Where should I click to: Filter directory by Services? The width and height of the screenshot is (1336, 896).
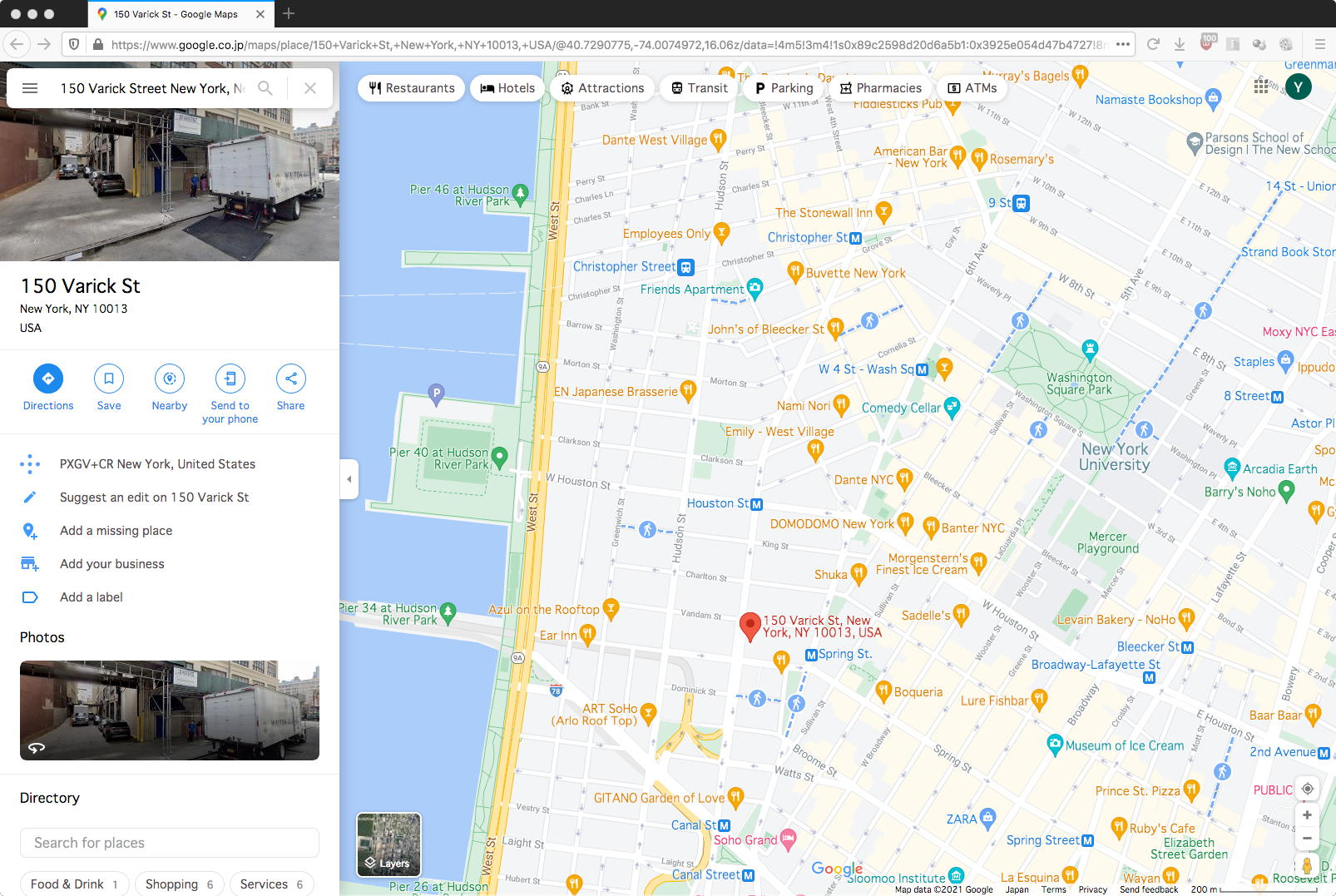pyautogui.click(x=272, y=884)
